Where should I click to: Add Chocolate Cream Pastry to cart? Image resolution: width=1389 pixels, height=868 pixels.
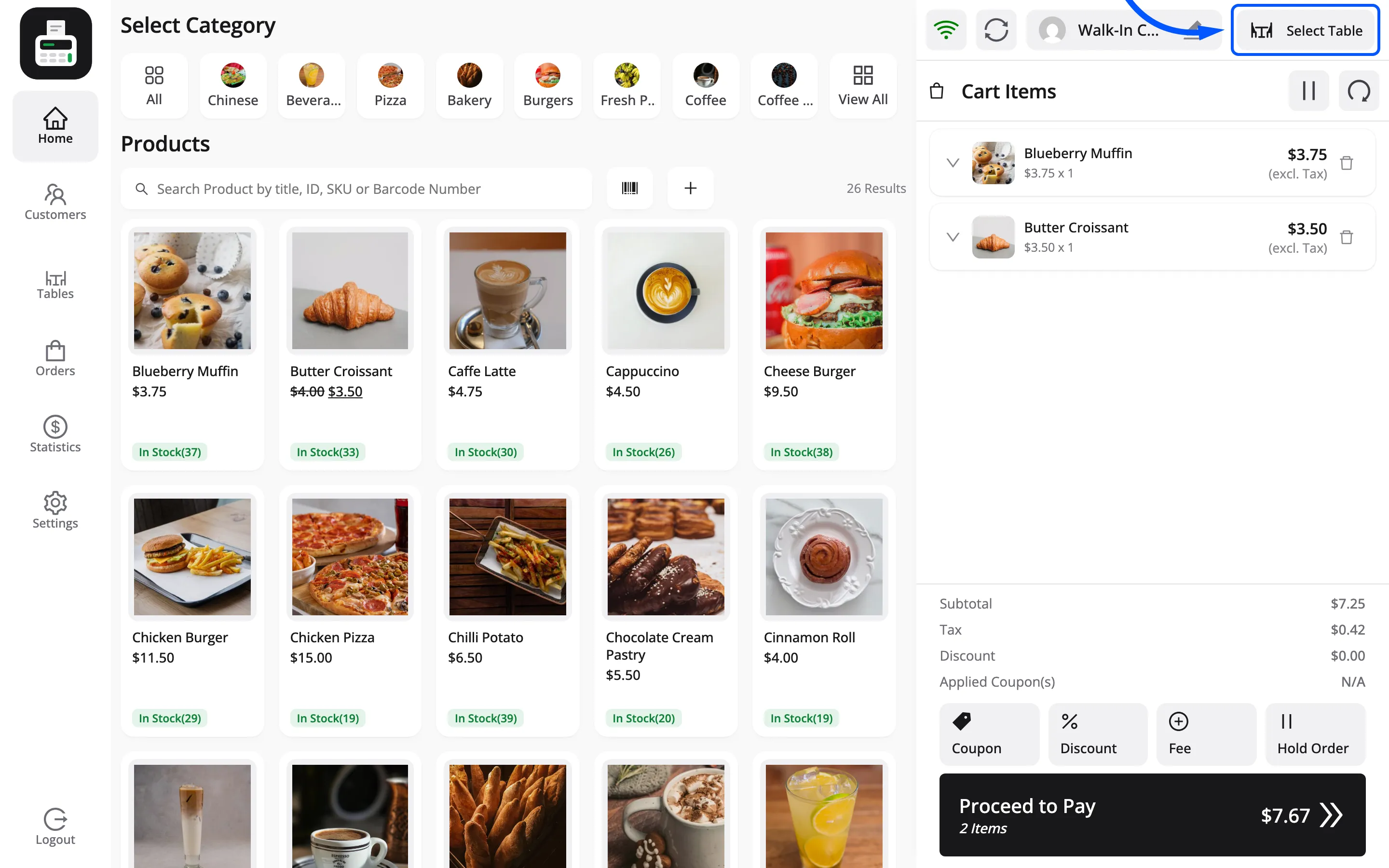click(x=666, y=611)
